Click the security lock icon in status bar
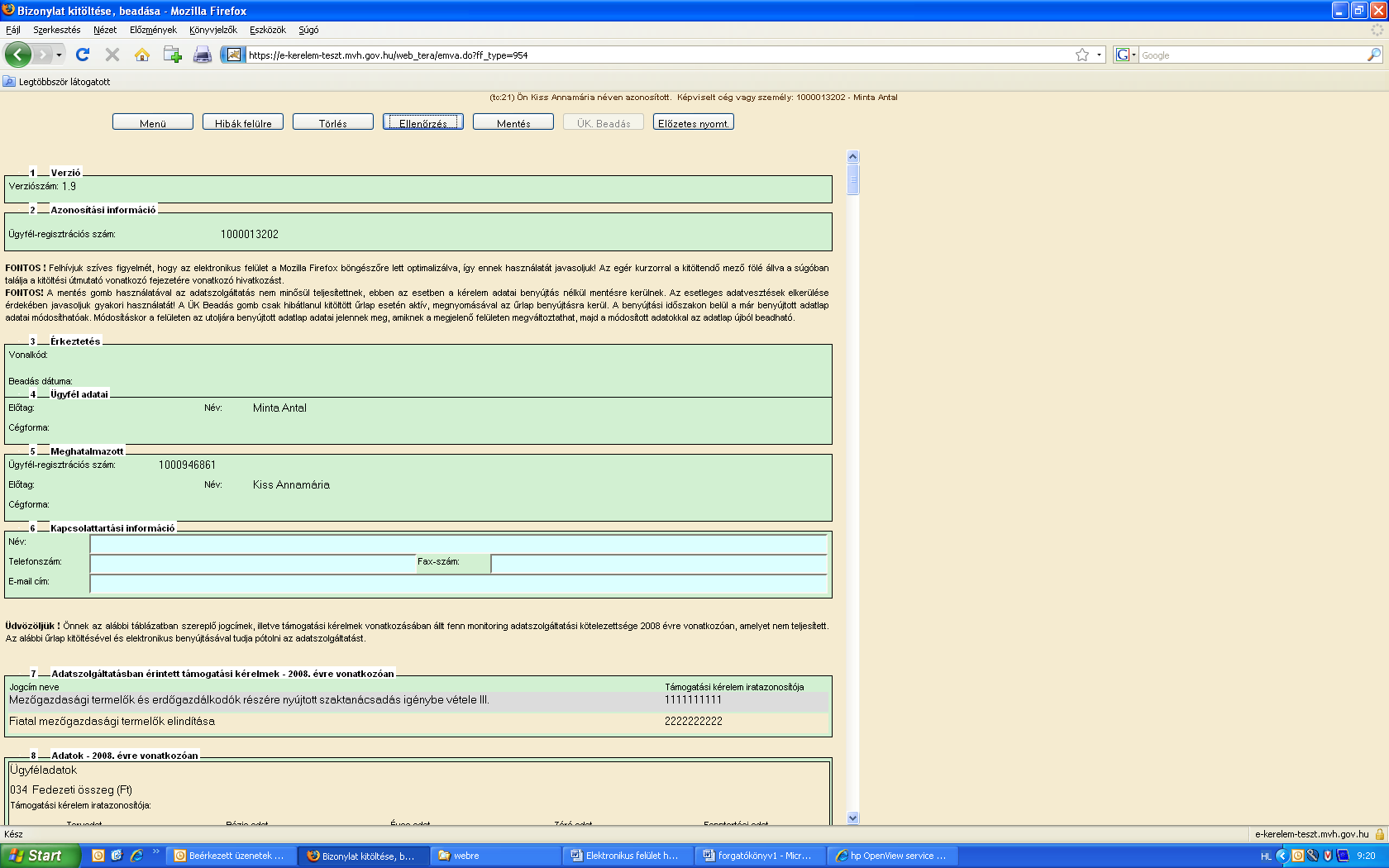1389x868 pixels. pos(1380,834)
